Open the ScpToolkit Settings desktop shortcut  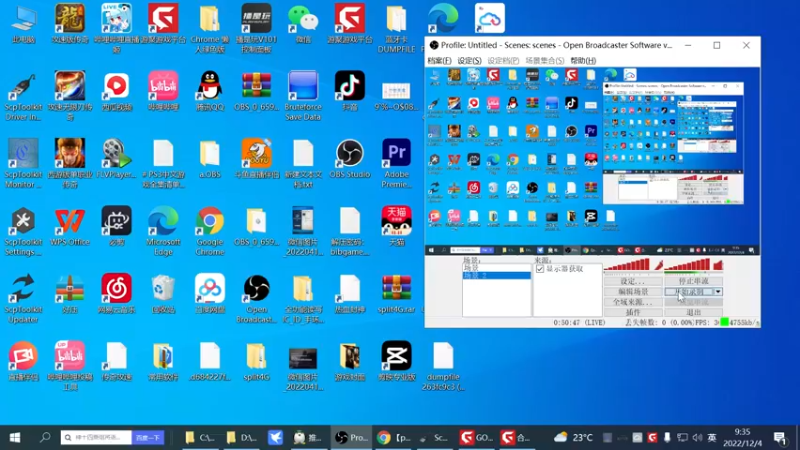[x=23, y=231]
